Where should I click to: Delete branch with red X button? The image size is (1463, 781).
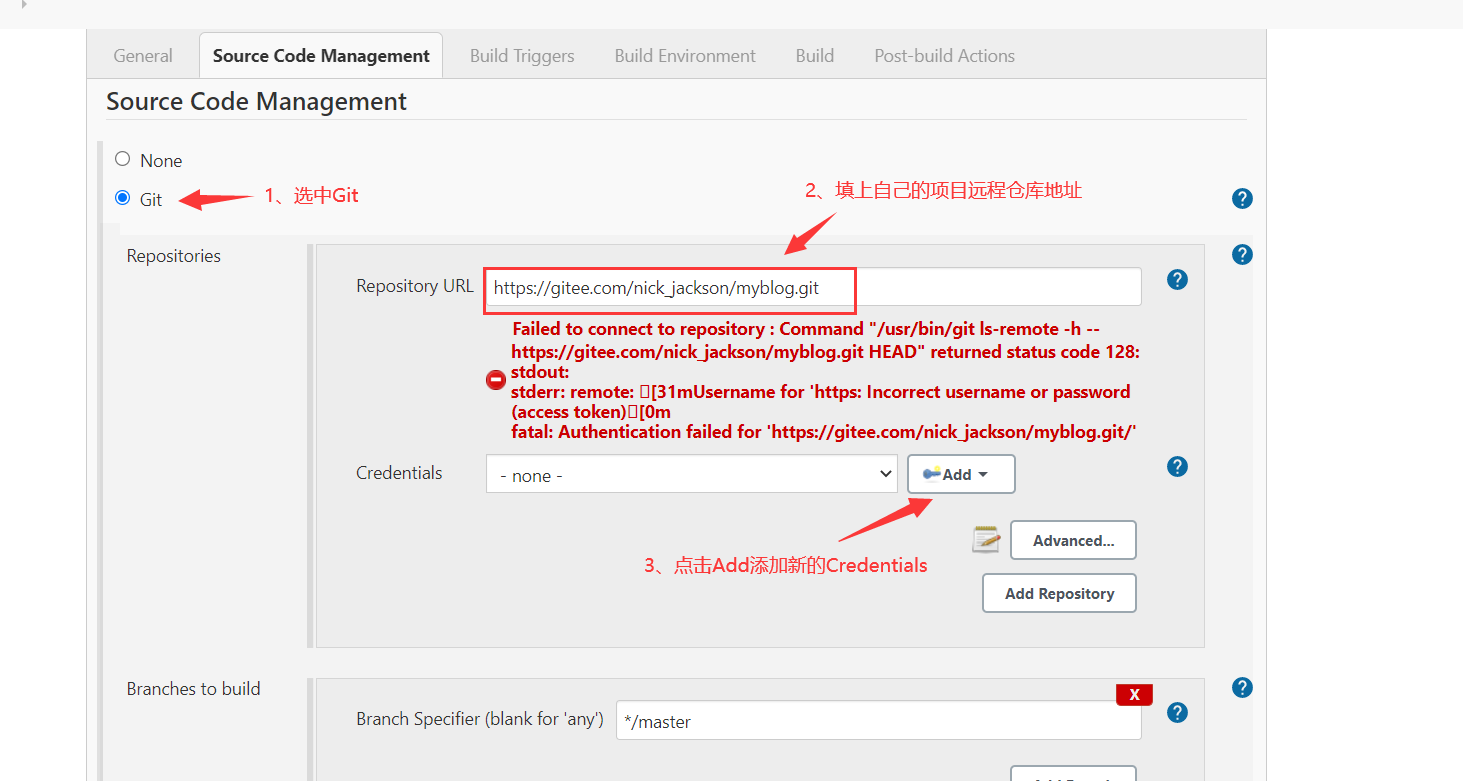click(x=1134, y=694)
